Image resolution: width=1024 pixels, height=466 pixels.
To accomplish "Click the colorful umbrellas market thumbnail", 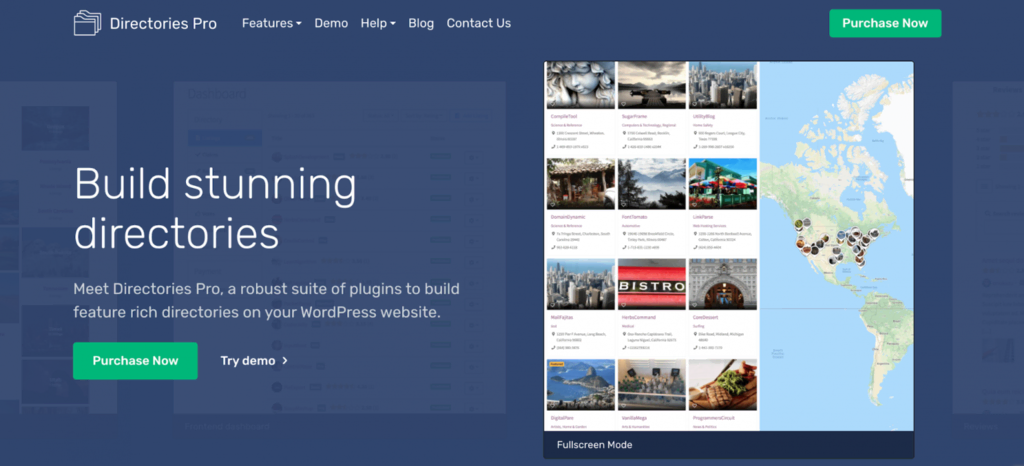I will pyautogui.click(x=722, y=184).
